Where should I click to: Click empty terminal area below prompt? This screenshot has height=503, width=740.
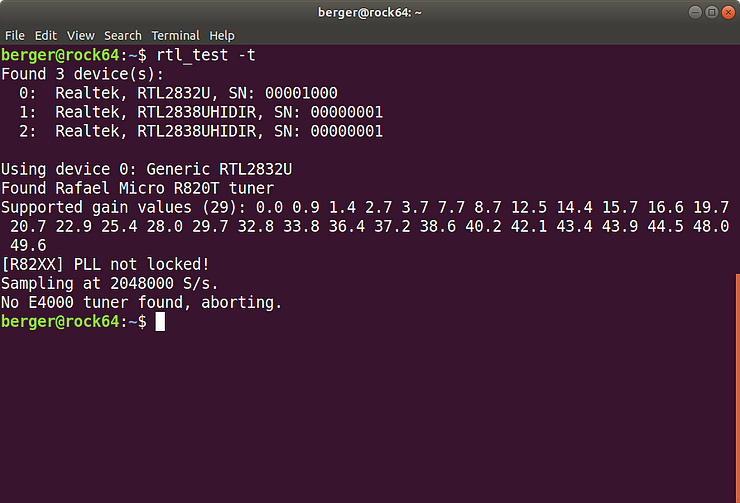(368, 415)
